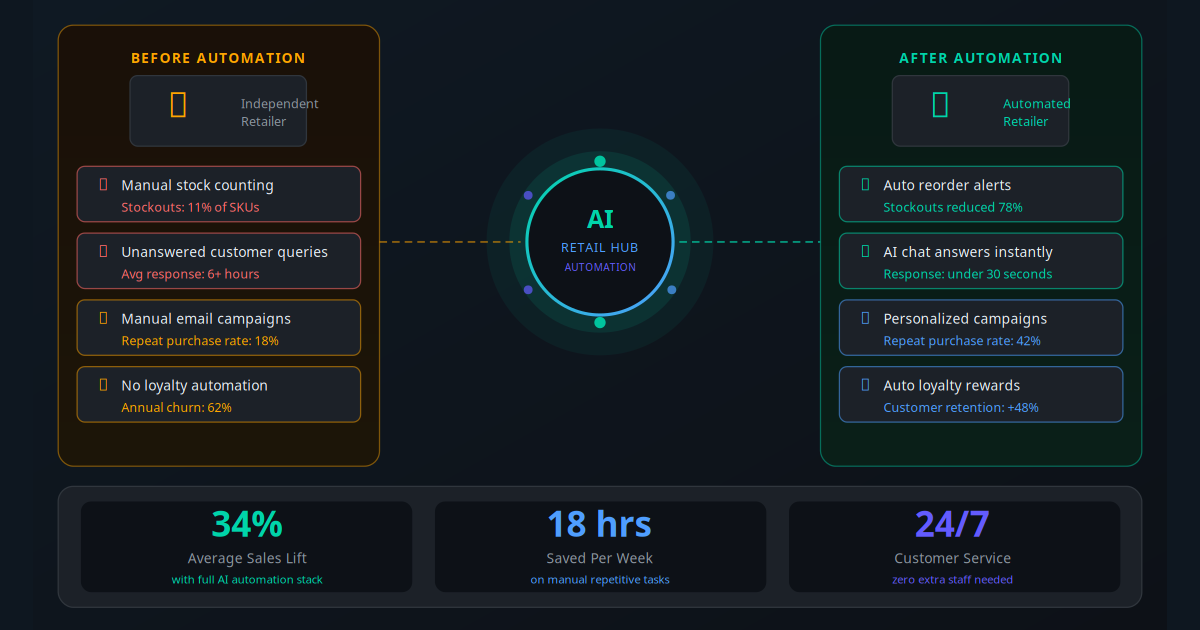Image resolution: width=1200 pixels, height=630 pixels.
Task: Select the Personalized campaigns title
Action: (965, 319)
